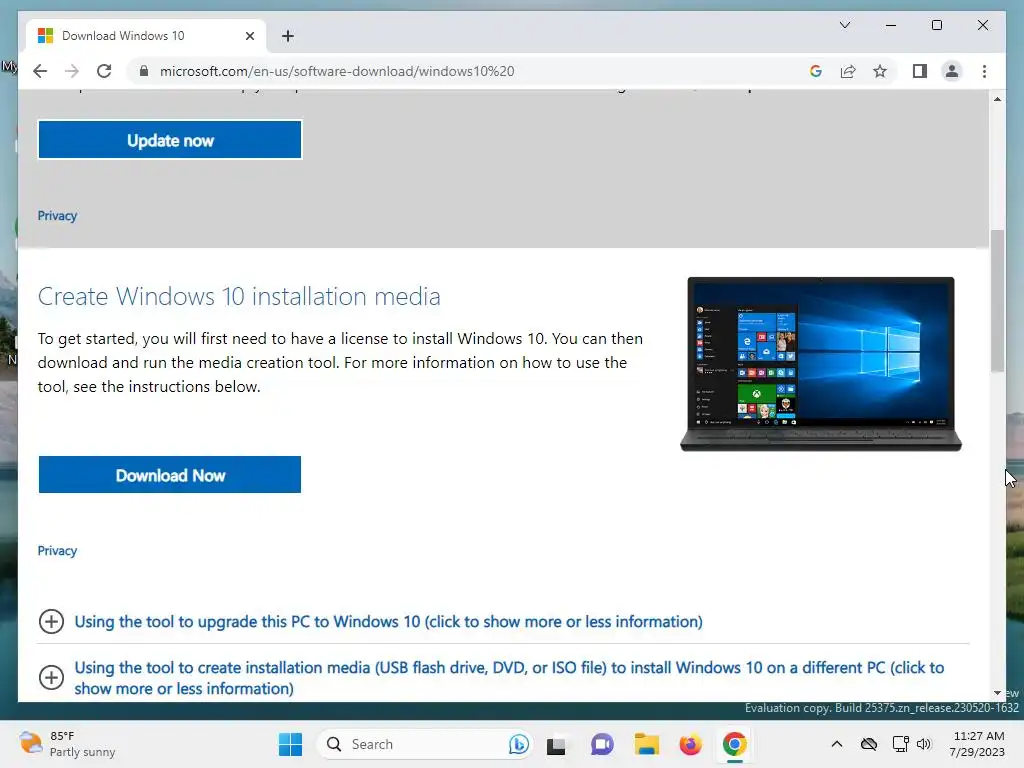1024x768 pixels.
Task: Click the scrollbar down arrow
Action: [997, 693]
